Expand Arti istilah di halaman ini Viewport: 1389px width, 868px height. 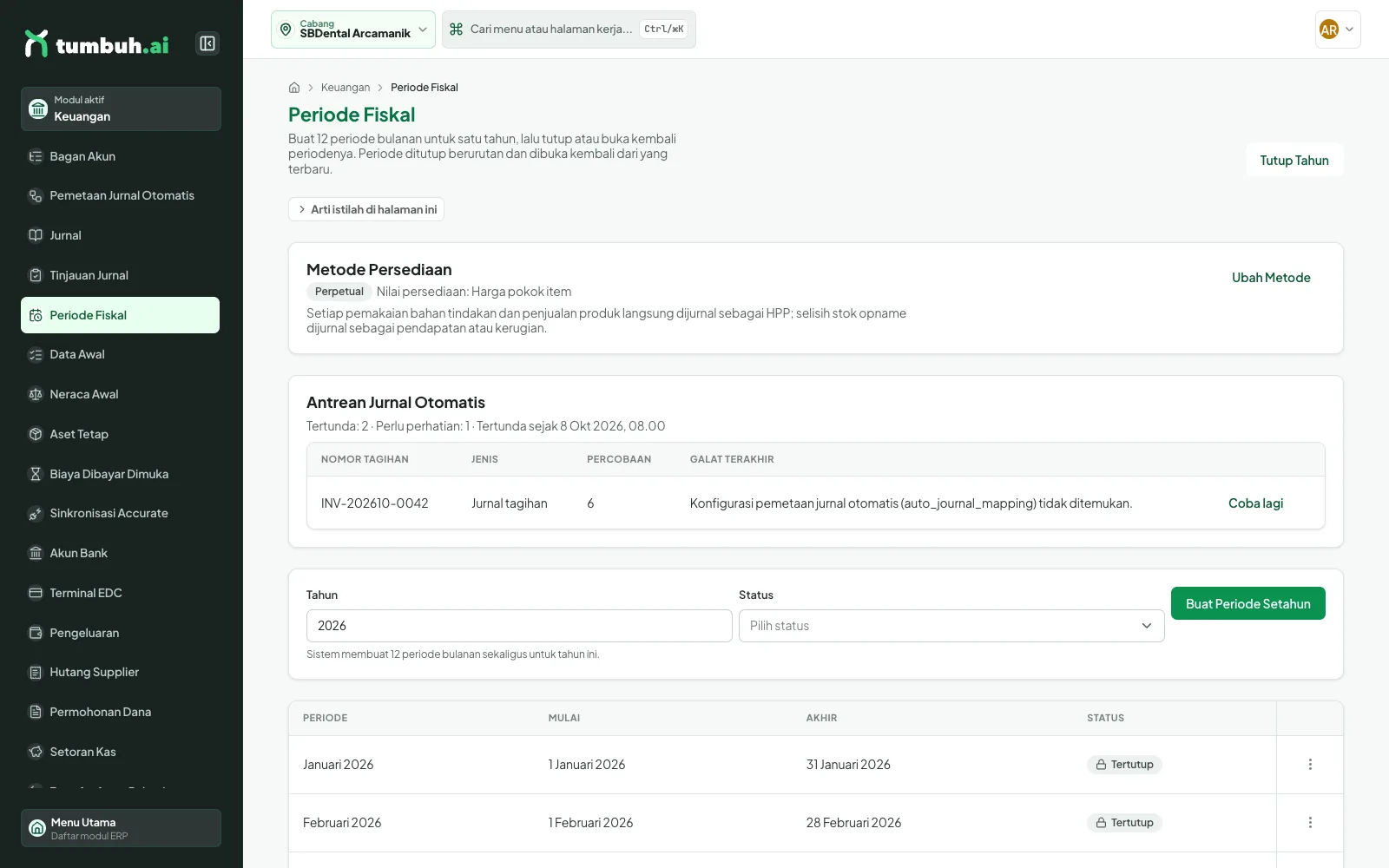pyautogui.click(x=366, y=209)
